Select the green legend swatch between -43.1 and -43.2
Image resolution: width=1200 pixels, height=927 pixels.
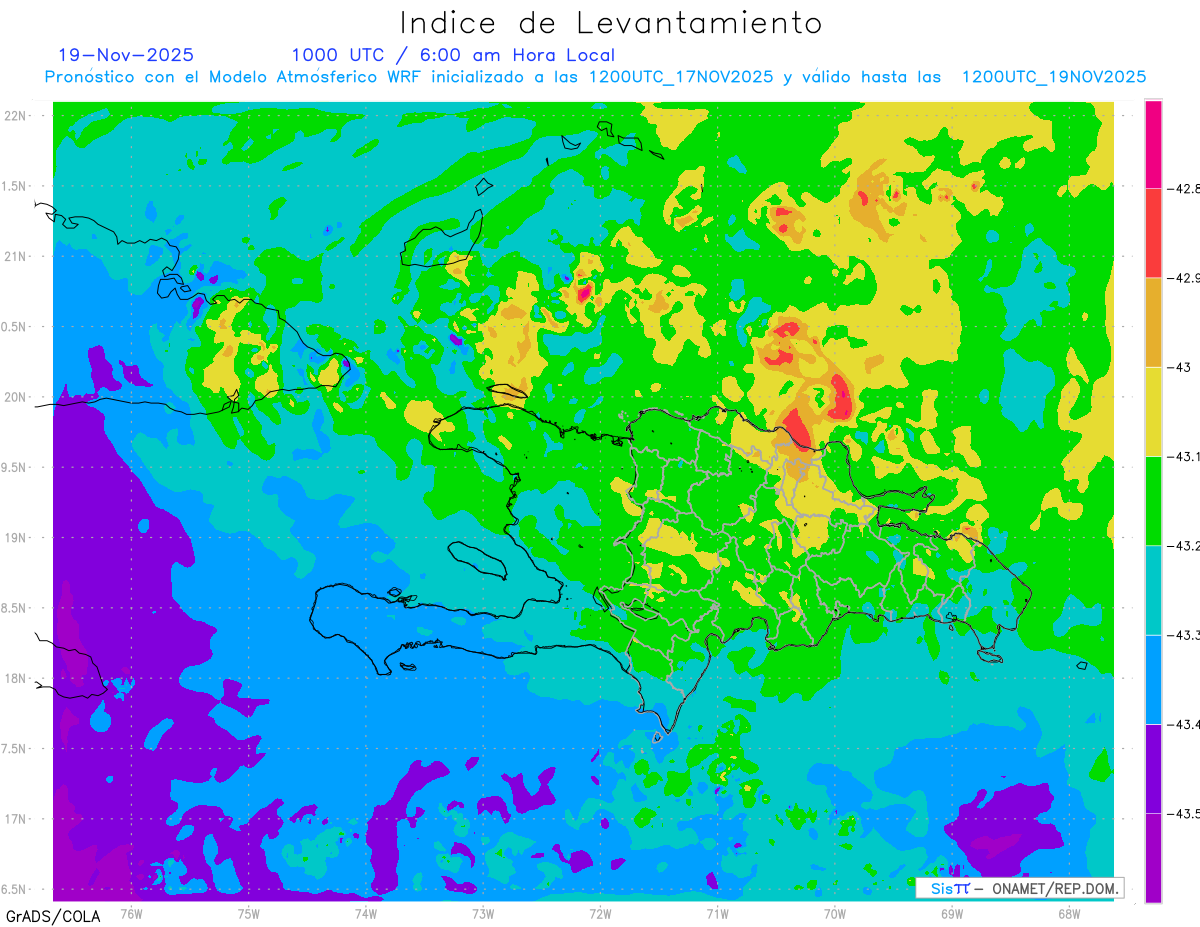click(1153, 500)
